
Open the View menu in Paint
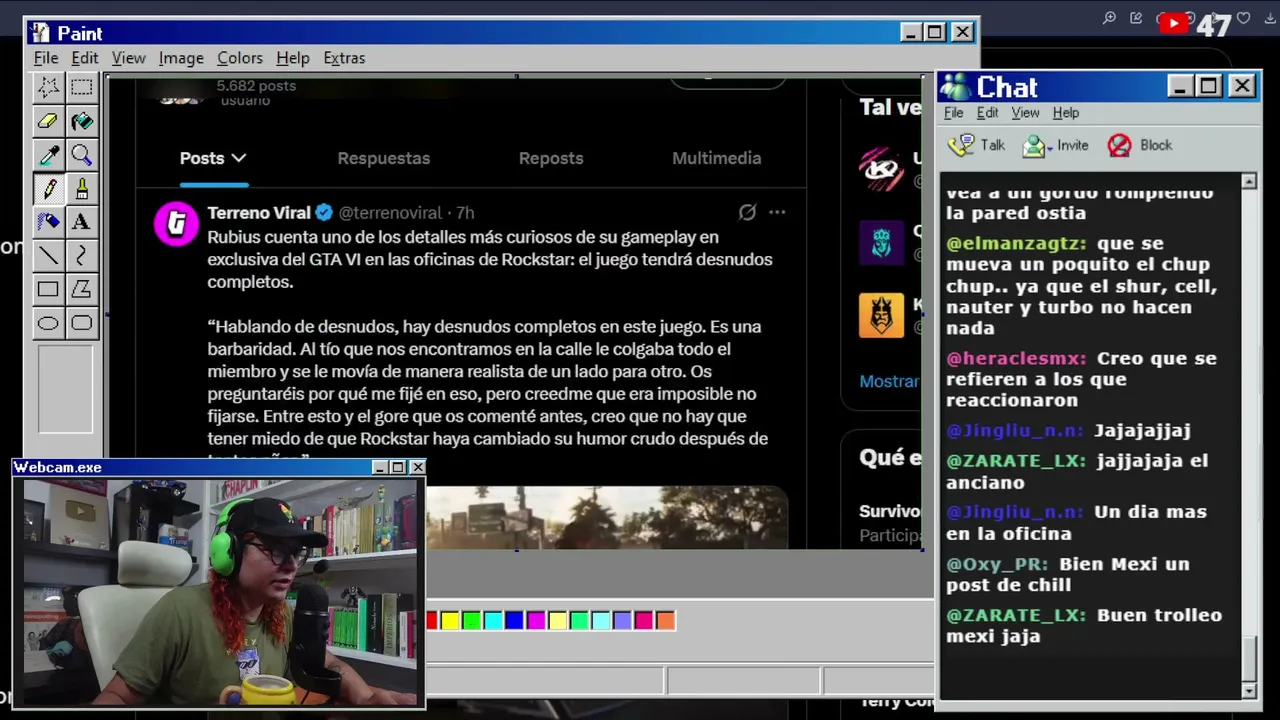coord(128,58)
